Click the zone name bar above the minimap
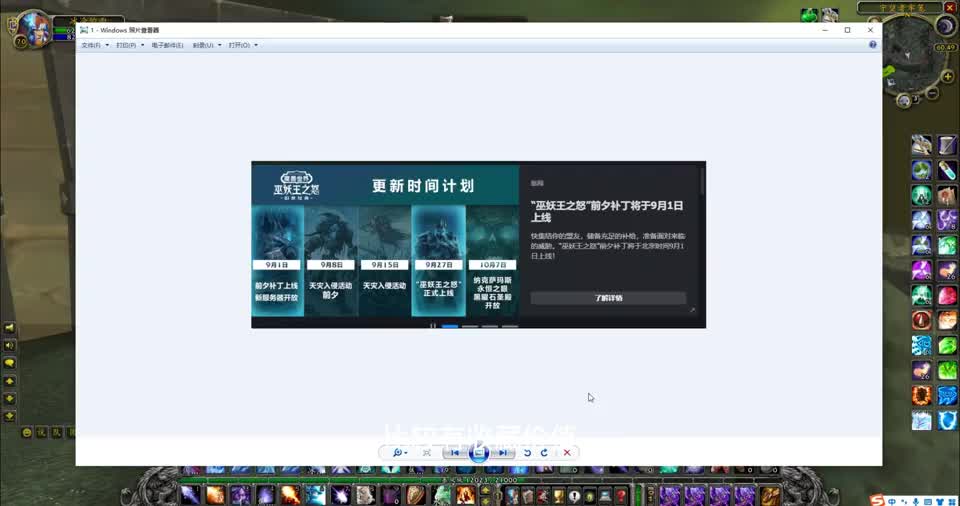 tap(899, 7)
